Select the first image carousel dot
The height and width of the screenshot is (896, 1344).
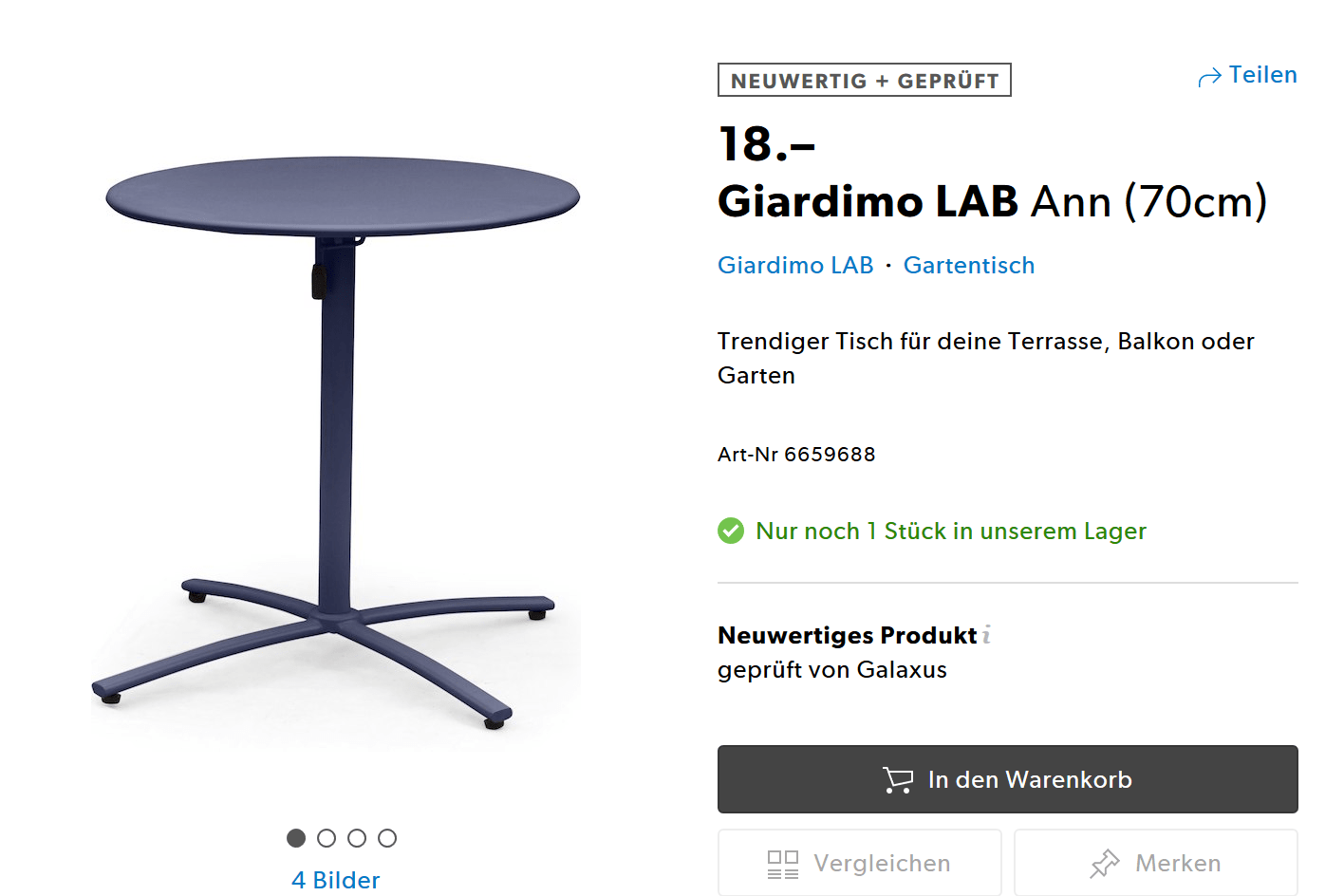(x=296, y=838)
